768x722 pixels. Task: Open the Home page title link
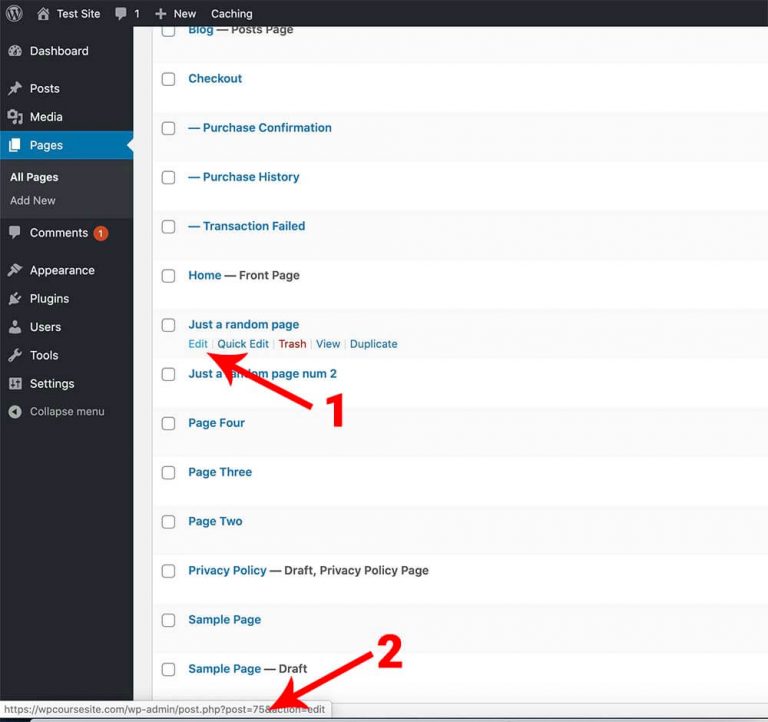click(205, 275)
